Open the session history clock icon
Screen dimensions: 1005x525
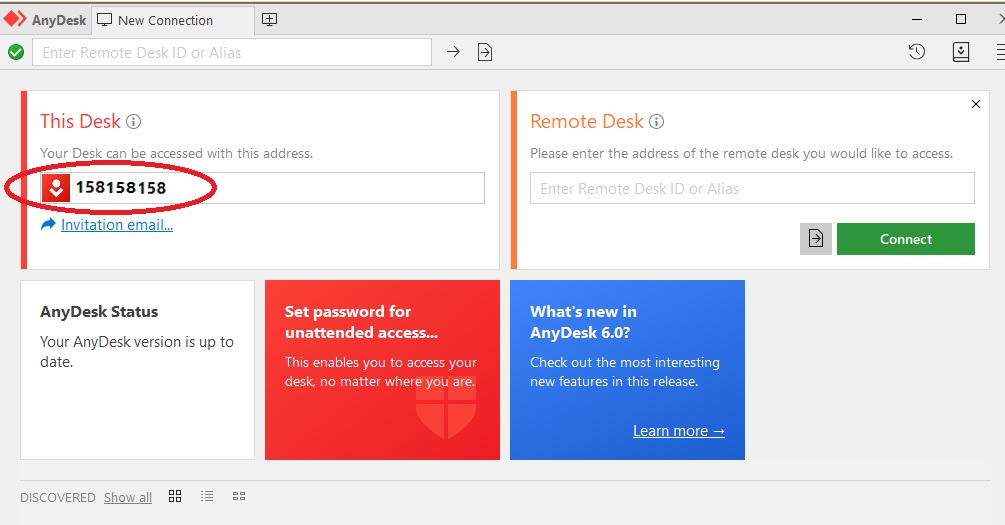[x=917, y=52]
